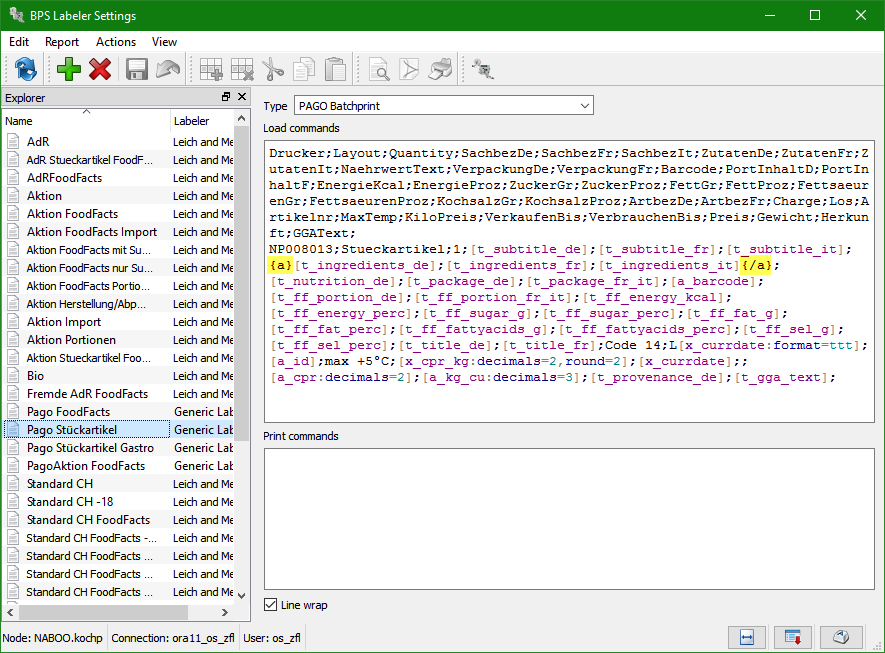Image resolution: width=885 pixels, height=653 pixels.
Task: Click the refresh icon in the toolbar
Action: point(26,69)
